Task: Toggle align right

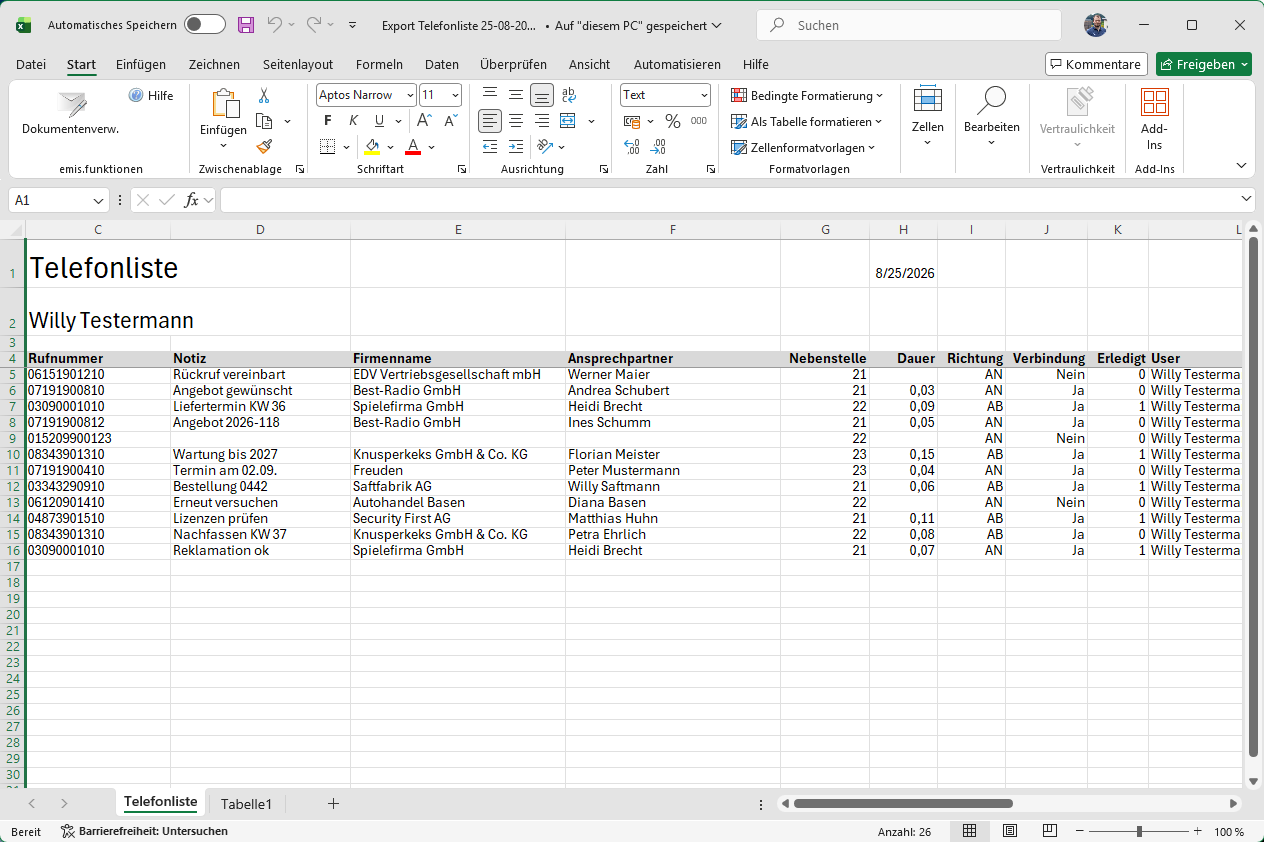Action: pyautogui.click(x=542, y=121)
